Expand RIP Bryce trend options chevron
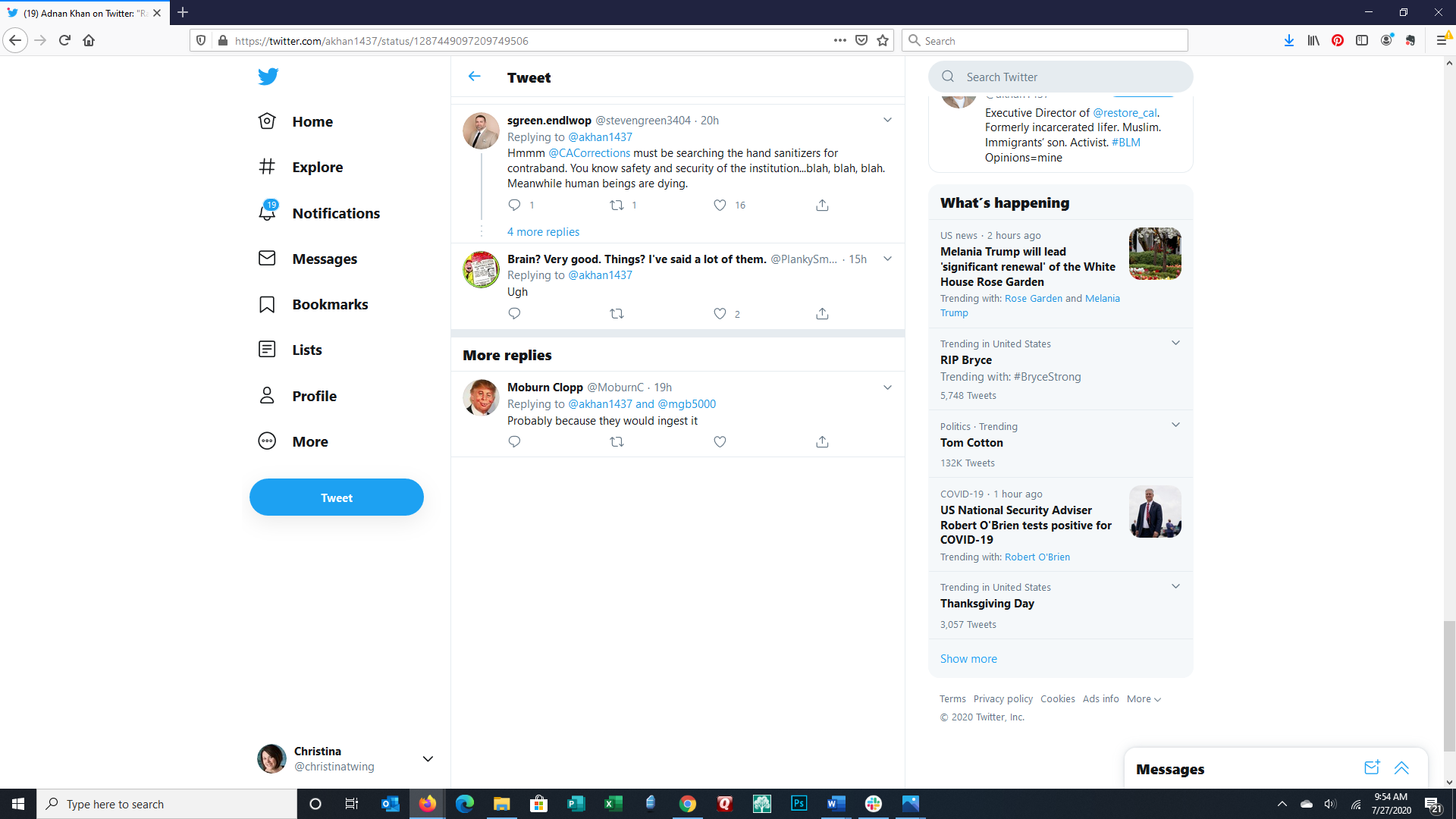 pos(1175,344)
